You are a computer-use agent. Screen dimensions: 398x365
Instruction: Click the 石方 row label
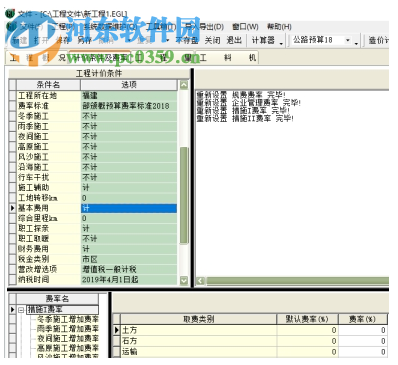pos(129,341)
